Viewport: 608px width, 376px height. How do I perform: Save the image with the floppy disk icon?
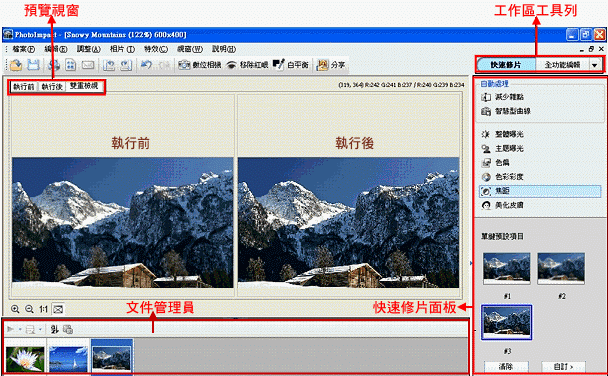[x=33, y=65]
